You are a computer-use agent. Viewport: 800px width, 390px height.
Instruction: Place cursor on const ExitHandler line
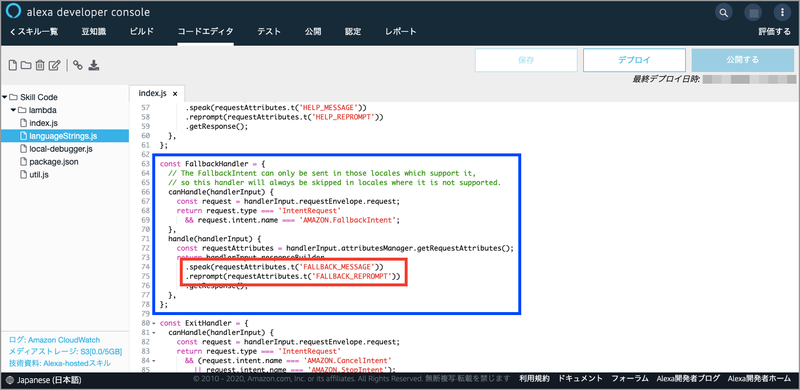[204, 324]
